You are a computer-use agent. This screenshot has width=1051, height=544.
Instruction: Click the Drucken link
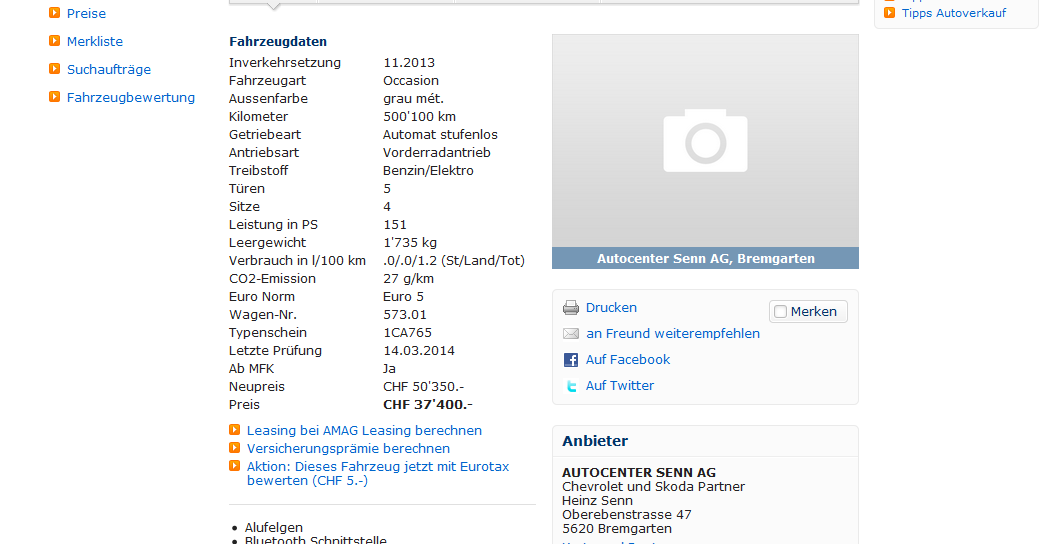(611, 308)
